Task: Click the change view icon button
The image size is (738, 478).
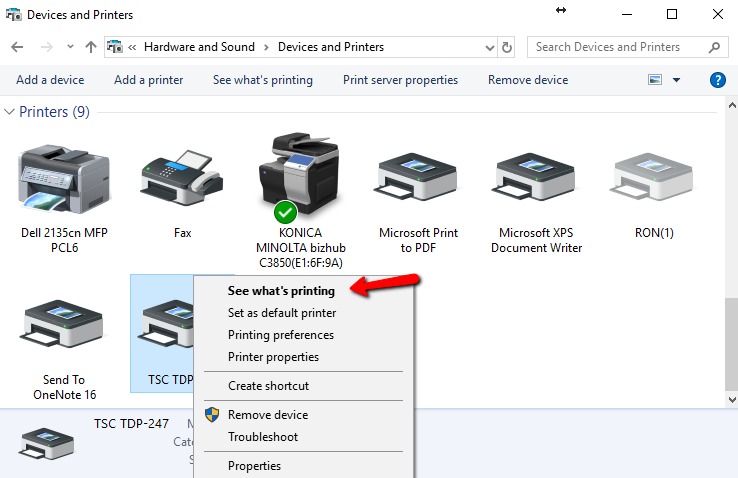Action: [x=655, y=80]
